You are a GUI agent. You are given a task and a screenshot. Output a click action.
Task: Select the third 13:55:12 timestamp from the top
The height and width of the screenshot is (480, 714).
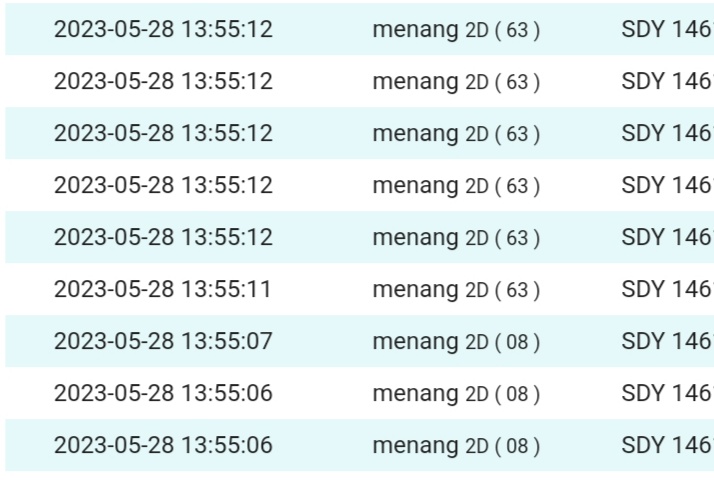[163, 134]
